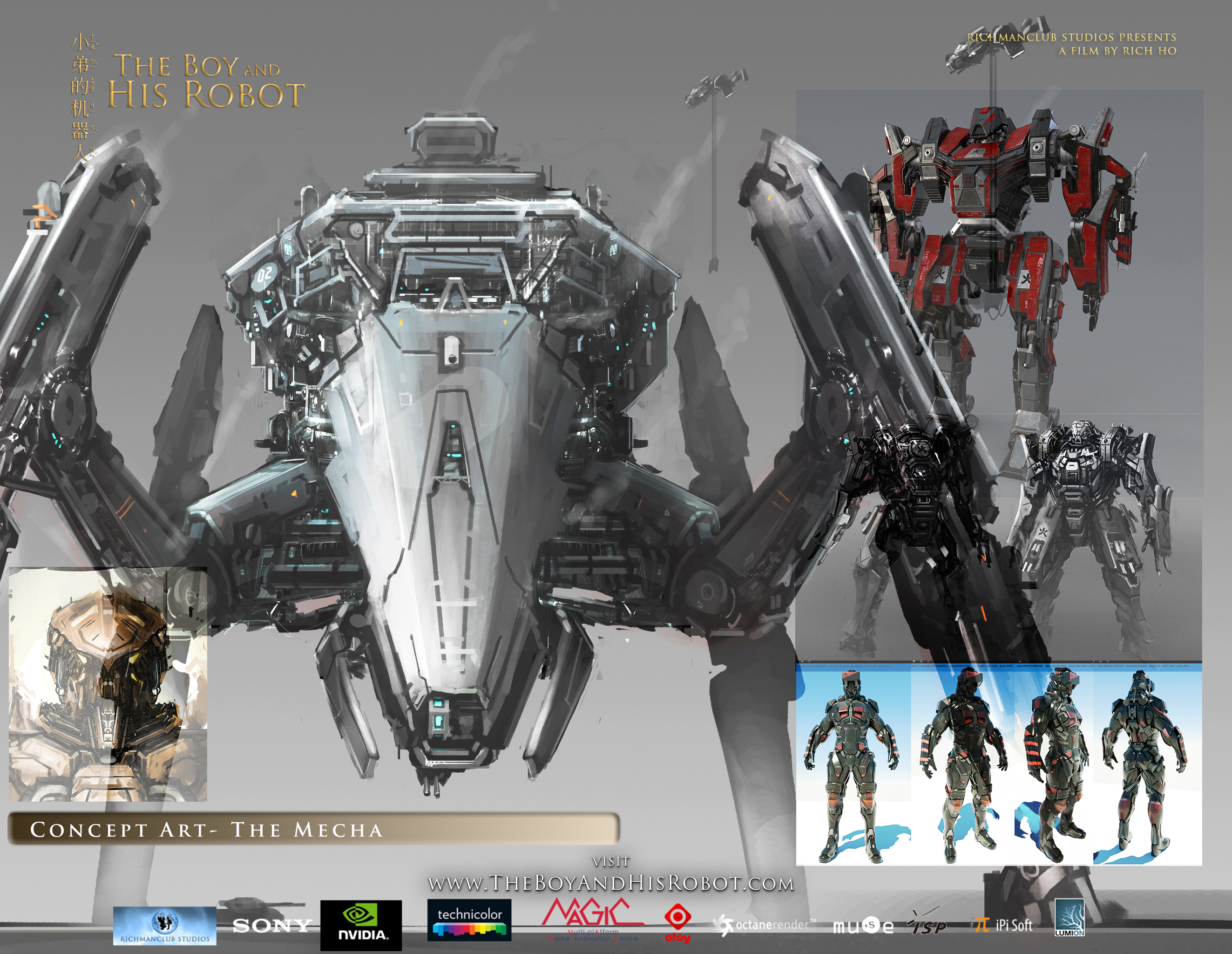Click the NVIDIA logo

click(x=361, y=925)
